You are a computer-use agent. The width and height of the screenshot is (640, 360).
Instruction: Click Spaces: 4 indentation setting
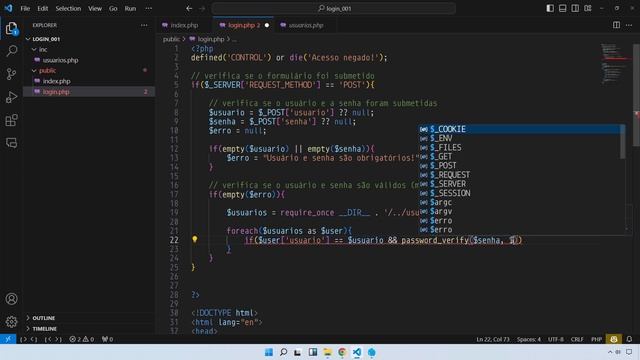(529, 339)
